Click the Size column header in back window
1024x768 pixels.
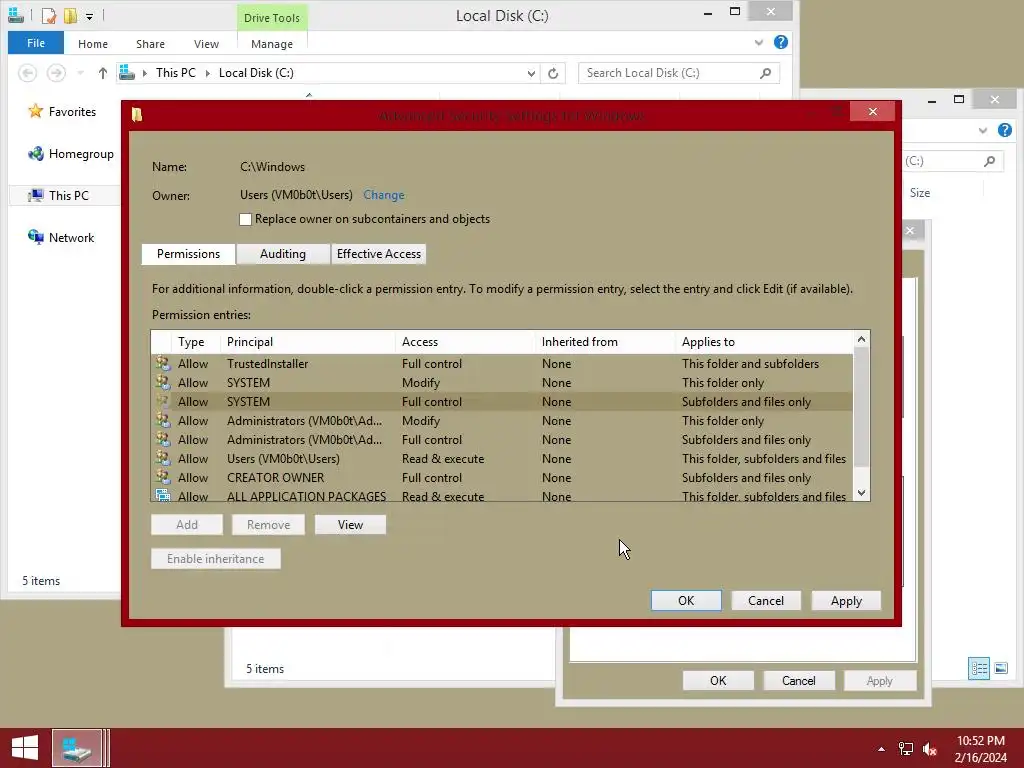click(920, 193)
